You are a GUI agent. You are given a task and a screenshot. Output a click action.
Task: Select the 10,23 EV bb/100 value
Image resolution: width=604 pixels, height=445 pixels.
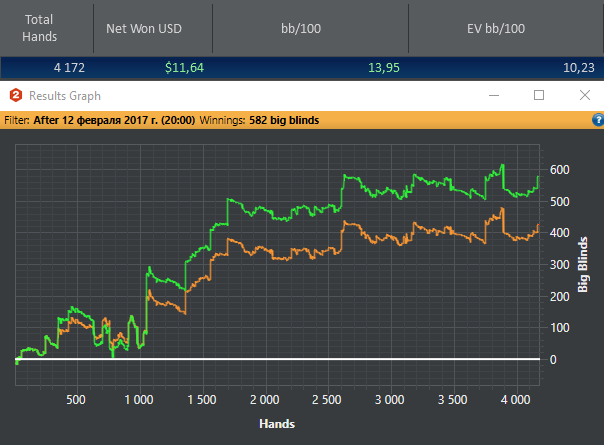(x=579, y=68)
